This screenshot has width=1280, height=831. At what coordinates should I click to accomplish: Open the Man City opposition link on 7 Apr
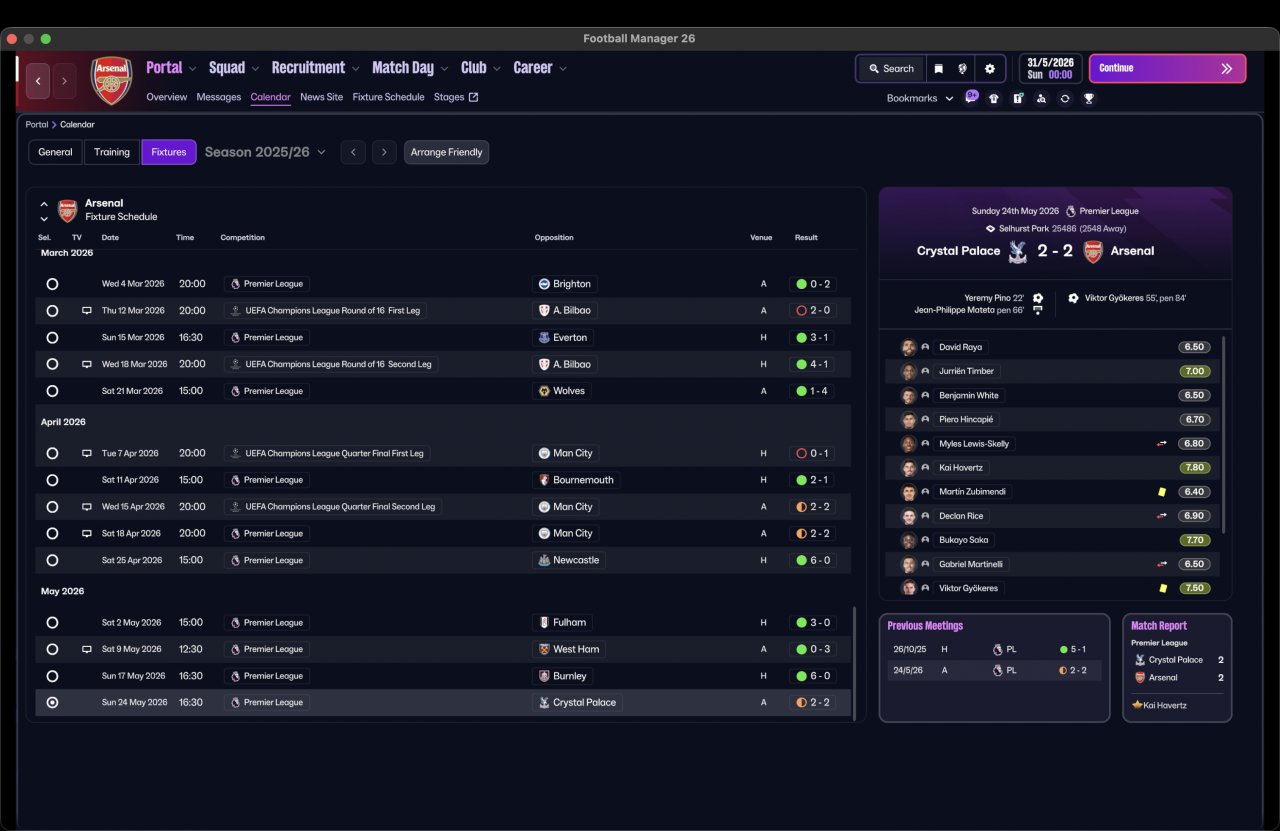tap(565, 453)
